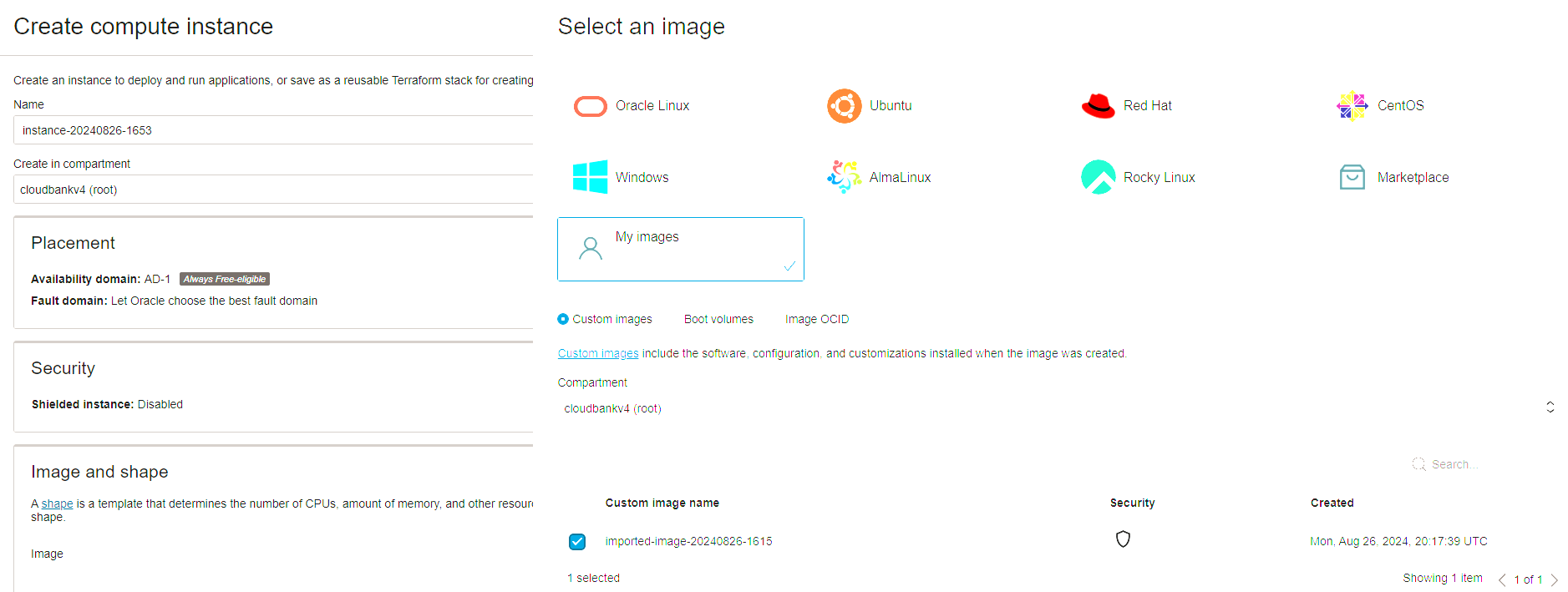
Task: Click Shielded instance: Disabled text
Action: point(107,404)
